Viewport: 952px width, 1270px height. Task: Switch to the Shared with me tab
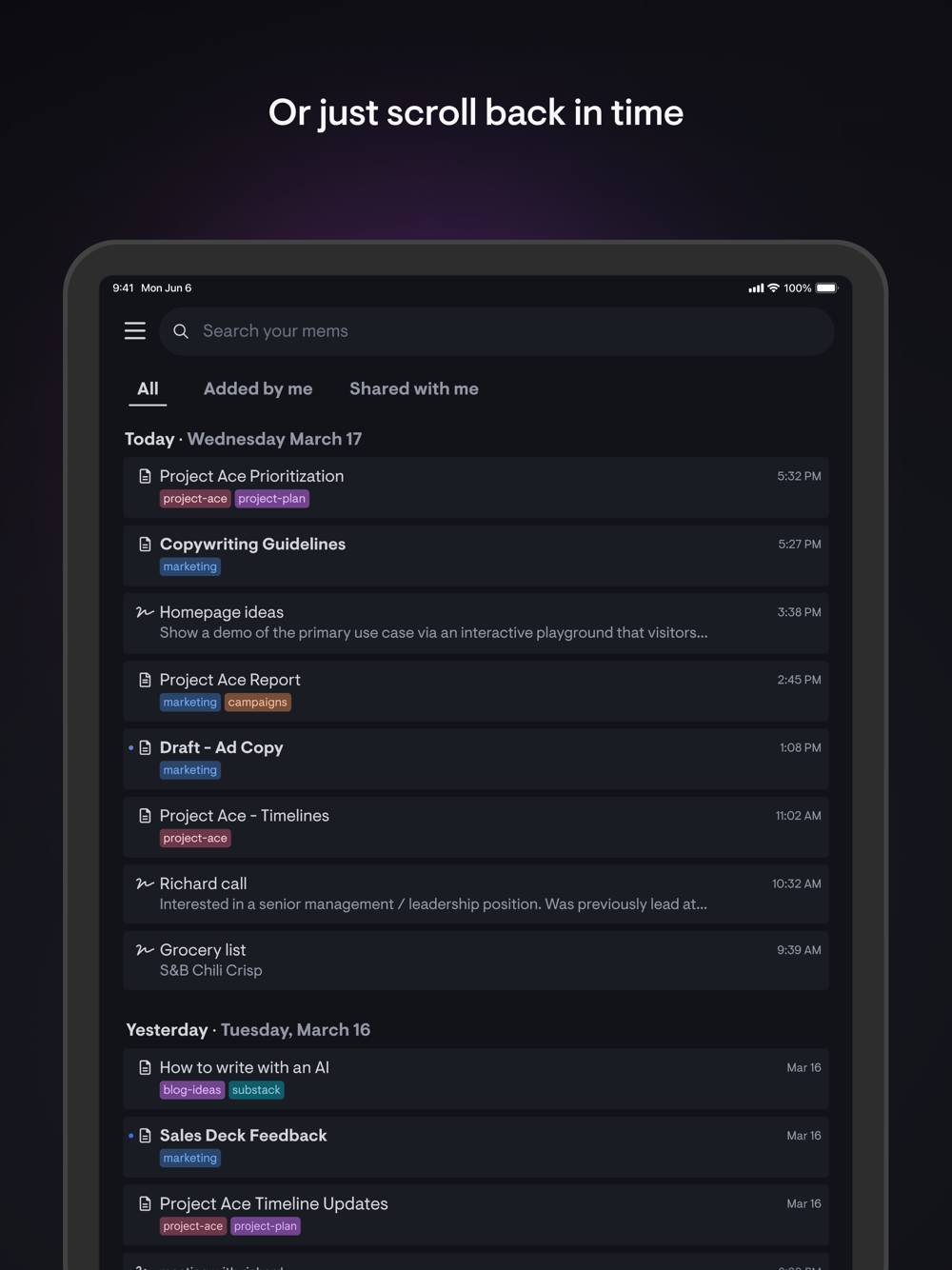(414, 388)
